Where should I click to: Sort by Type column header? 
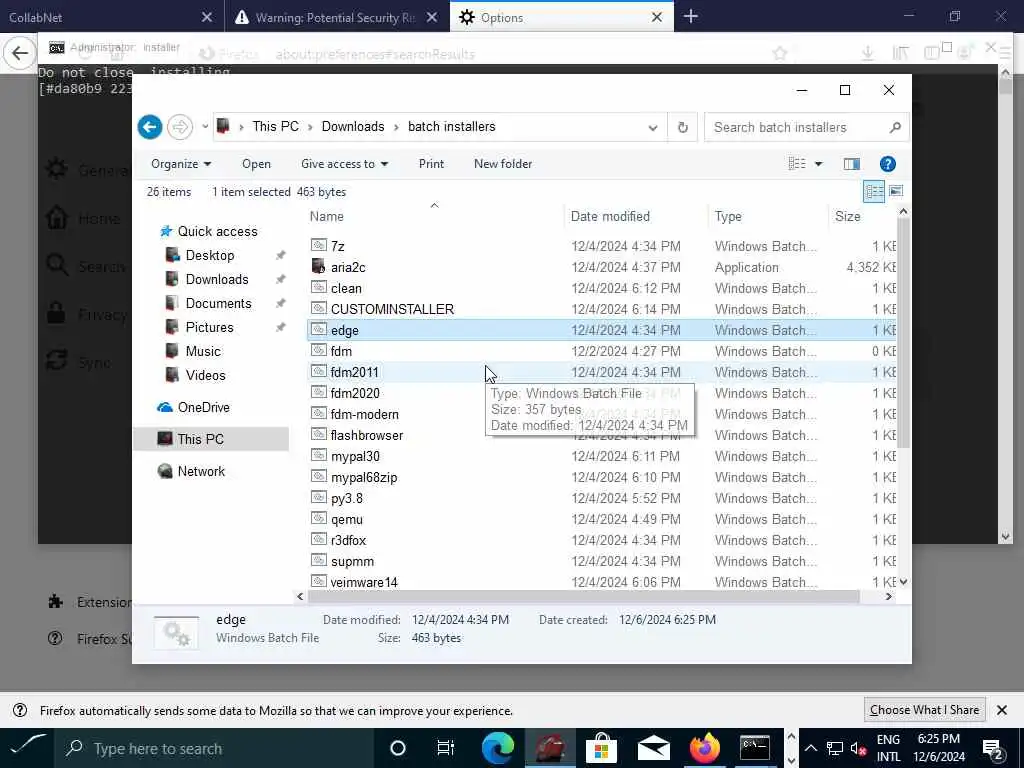tap(767, 216)
